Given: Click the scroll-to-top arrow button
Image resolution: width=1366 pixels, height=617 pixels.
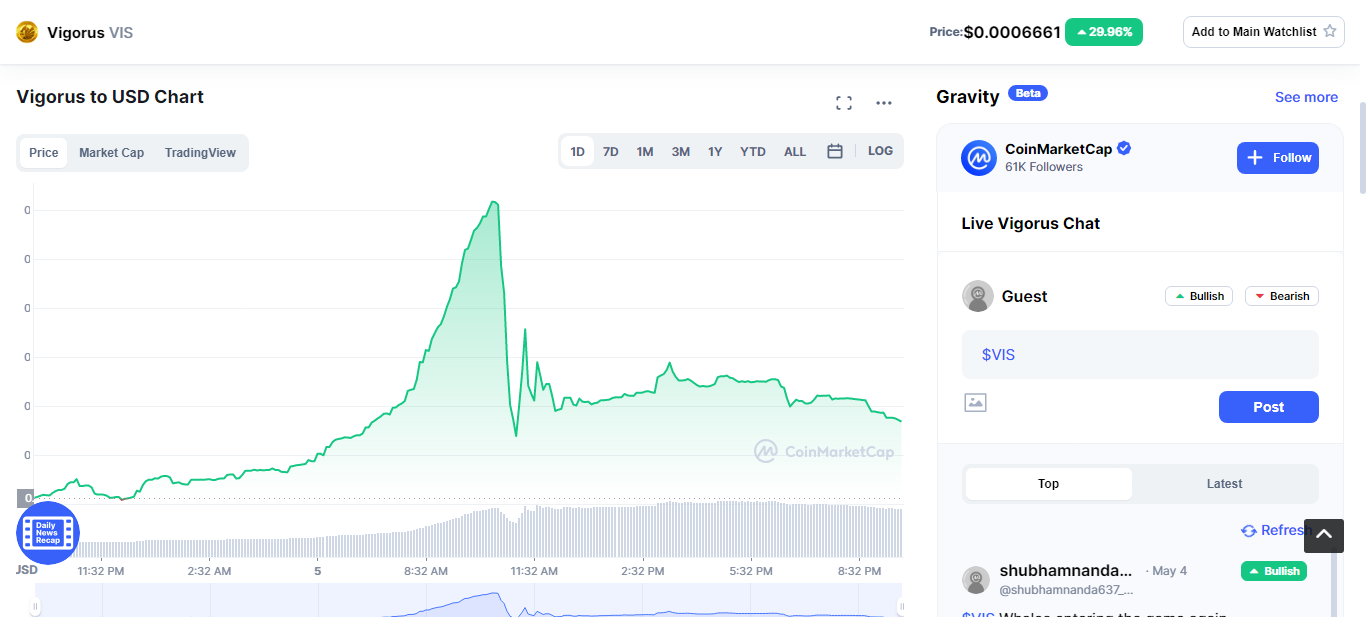Looking at the screenshot, I should point(1323,536).
